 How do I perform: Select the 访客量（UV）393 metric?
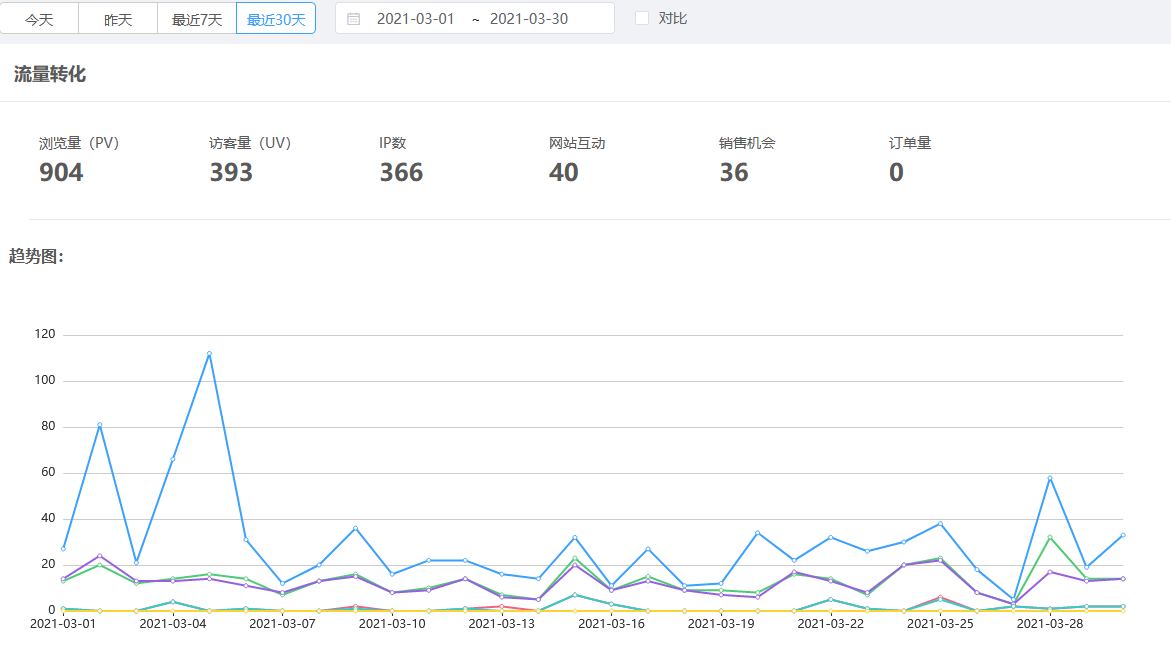(x=250, y=160)
